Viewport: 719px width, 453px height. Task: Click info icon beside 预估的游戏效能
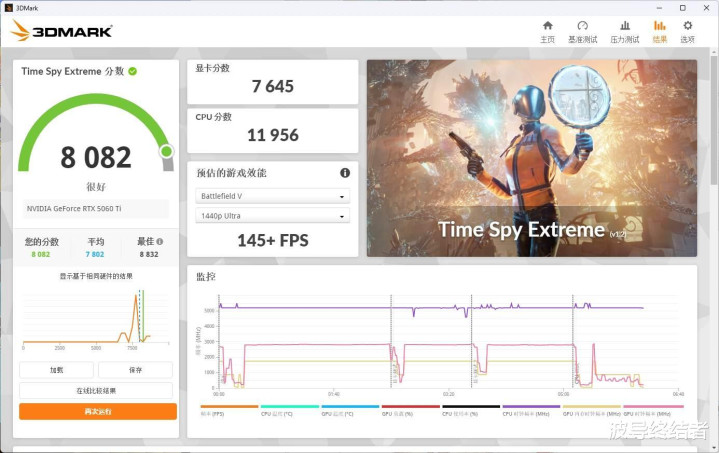click(x=345, y=173)
